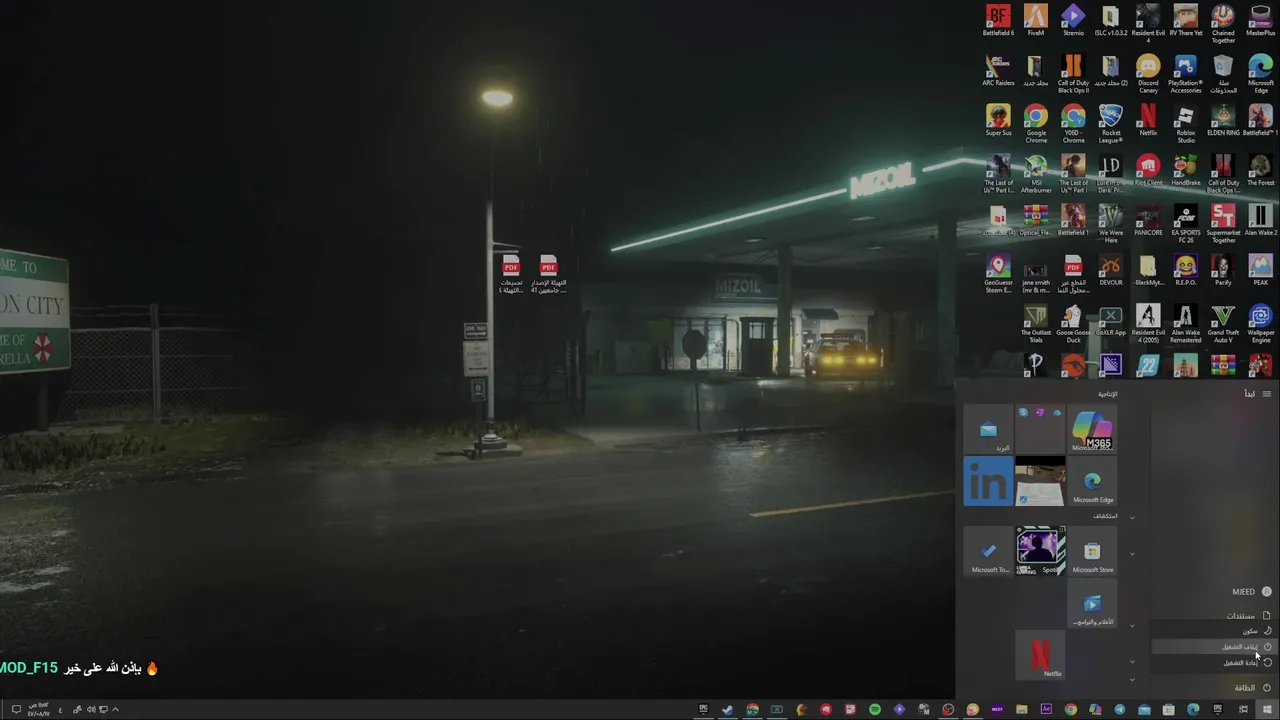Open the PEAK desktop shortcut
This screenshot has width=1280, height=720.
click(1260, 270)
